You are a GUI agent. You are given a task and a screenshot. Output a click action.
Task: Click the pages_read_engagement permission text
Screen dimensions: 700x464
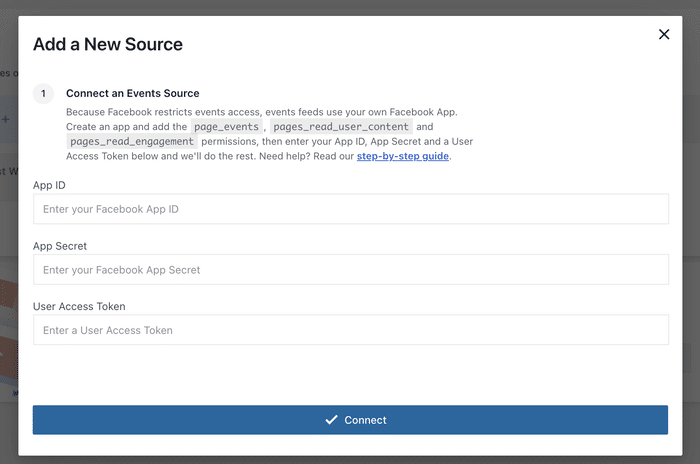coord(132,142)
